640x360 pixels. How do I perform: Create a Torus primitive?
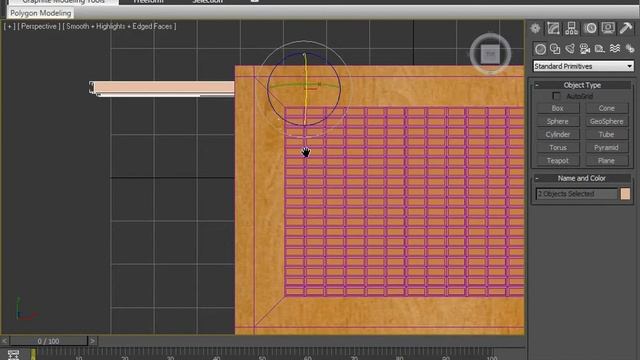tap(558, 147)
